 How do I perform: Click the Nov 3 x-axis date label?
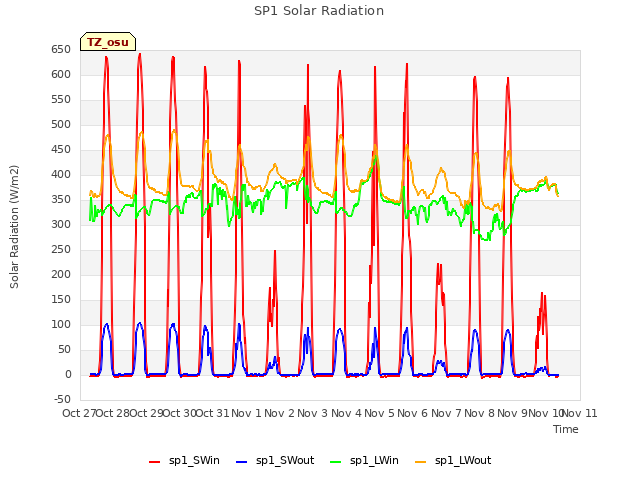(313, 413)
